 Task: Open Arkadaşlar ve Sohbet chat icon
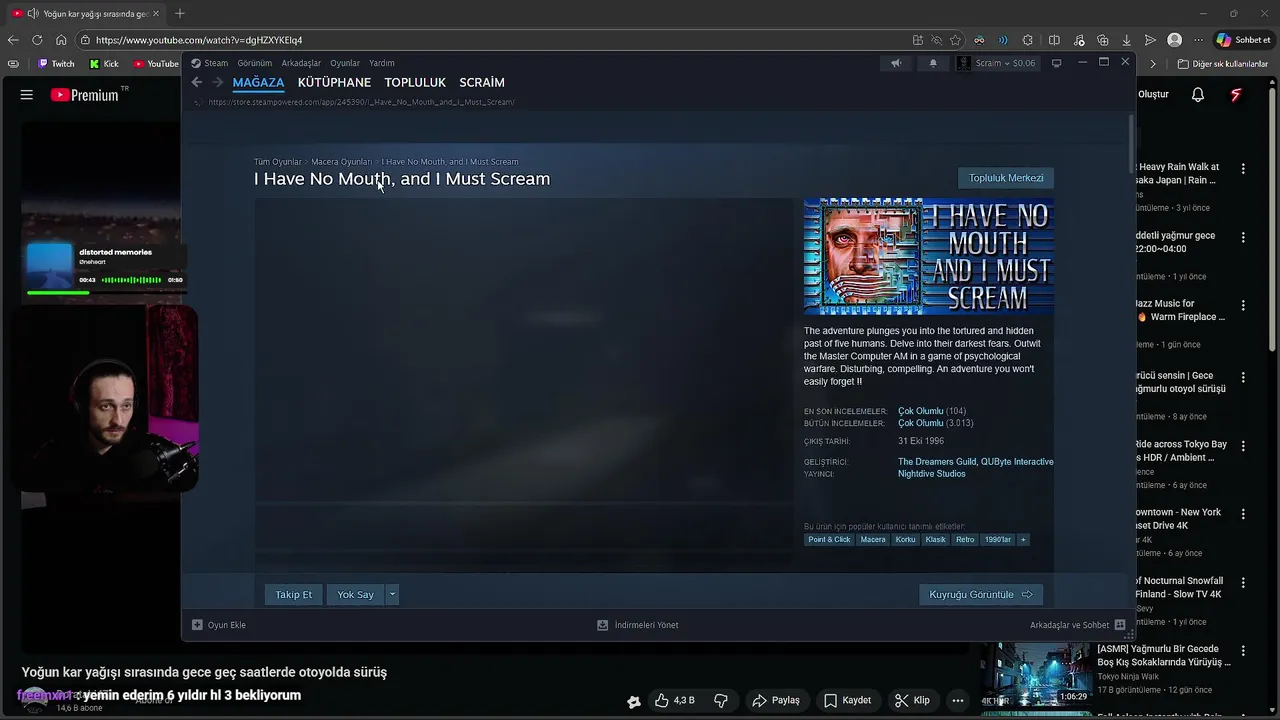1120,625
